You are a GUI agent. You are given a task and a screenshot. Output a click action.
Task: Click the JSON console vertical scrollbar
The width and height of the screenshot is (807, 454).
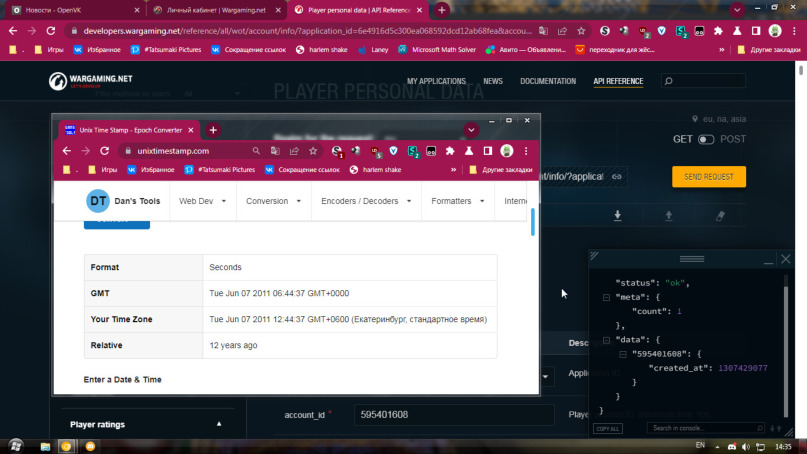786,350
